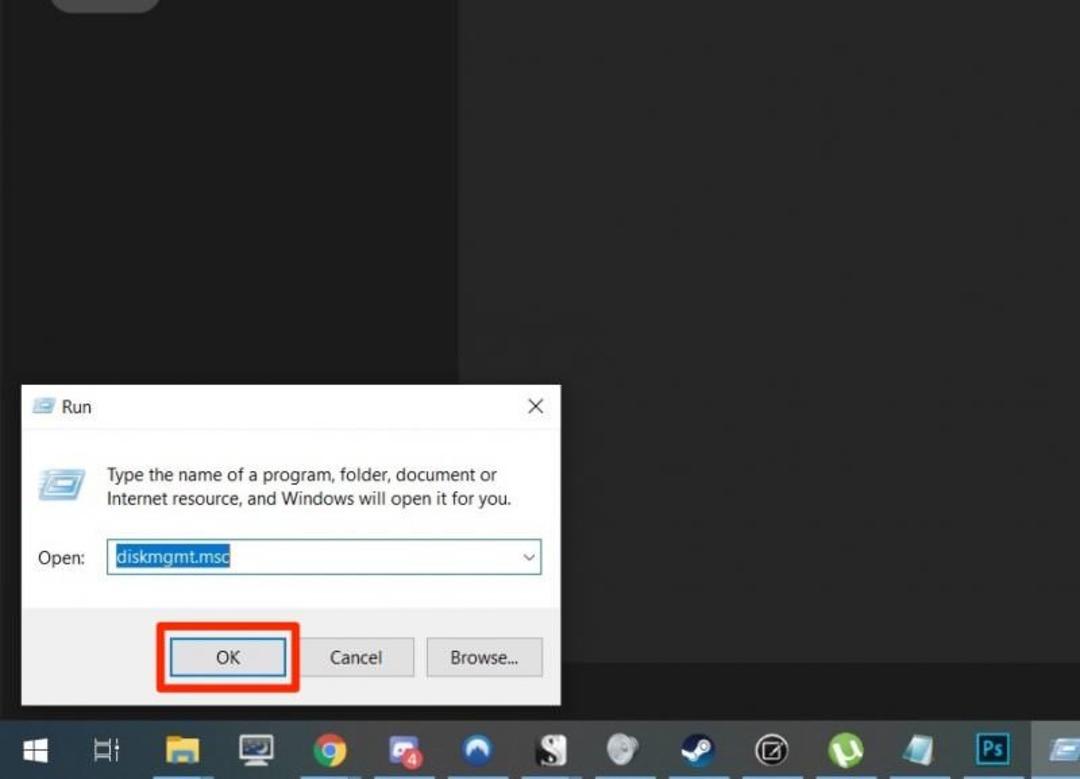The image size is (1080, 779).
Task: Open Task View on the taskbar
Action: [107, 750]
